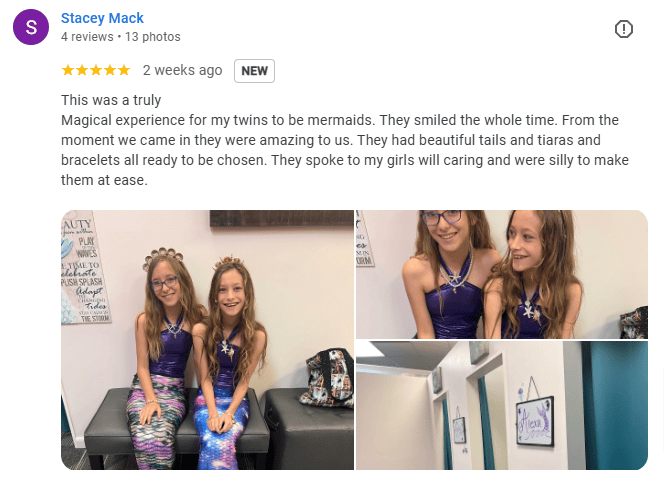
Task: Click the 2 weeks ago timestamp
Action: [x=182, y=70]
